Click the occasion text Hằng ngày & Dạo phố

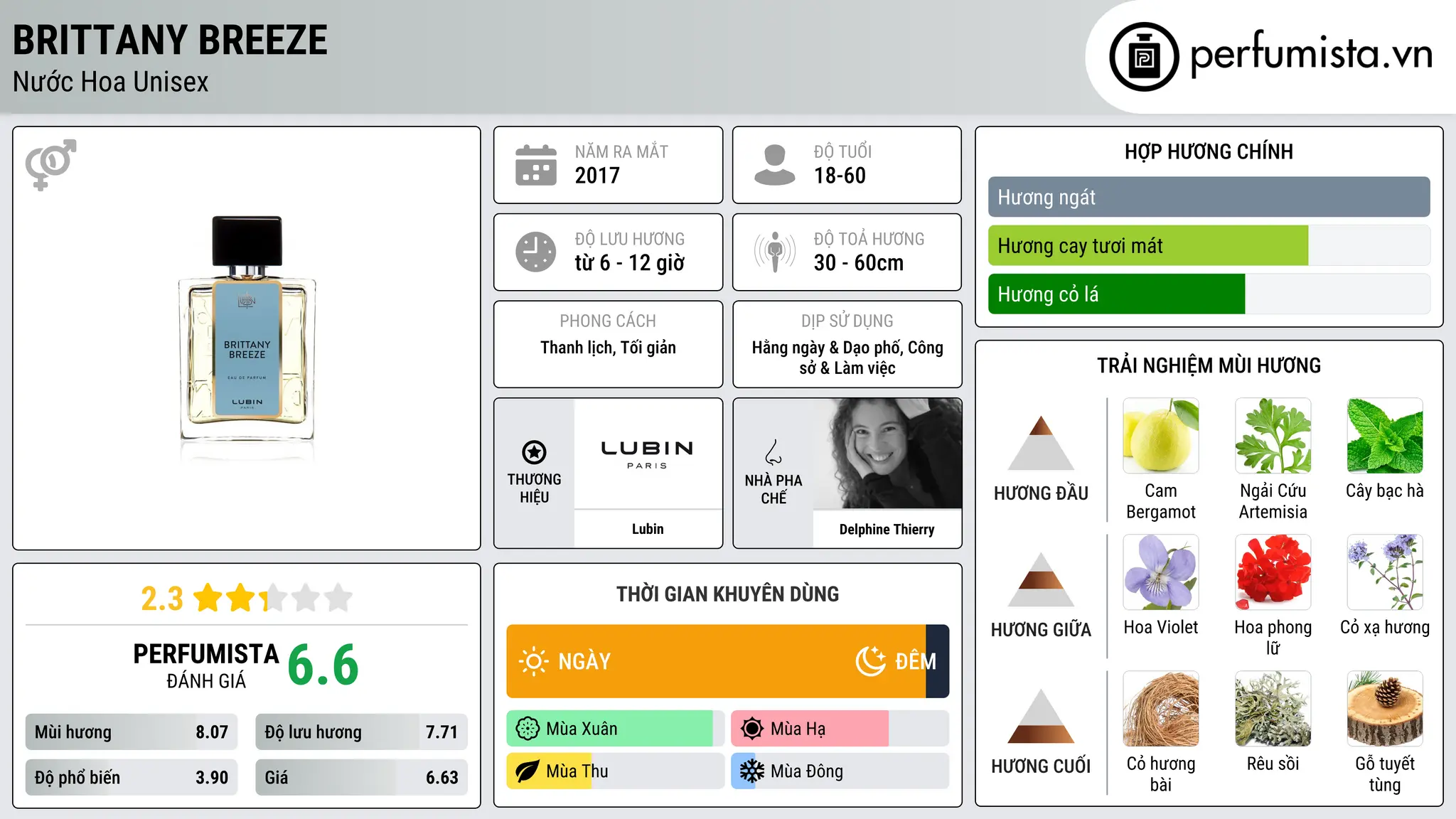(x=829, y=348)
